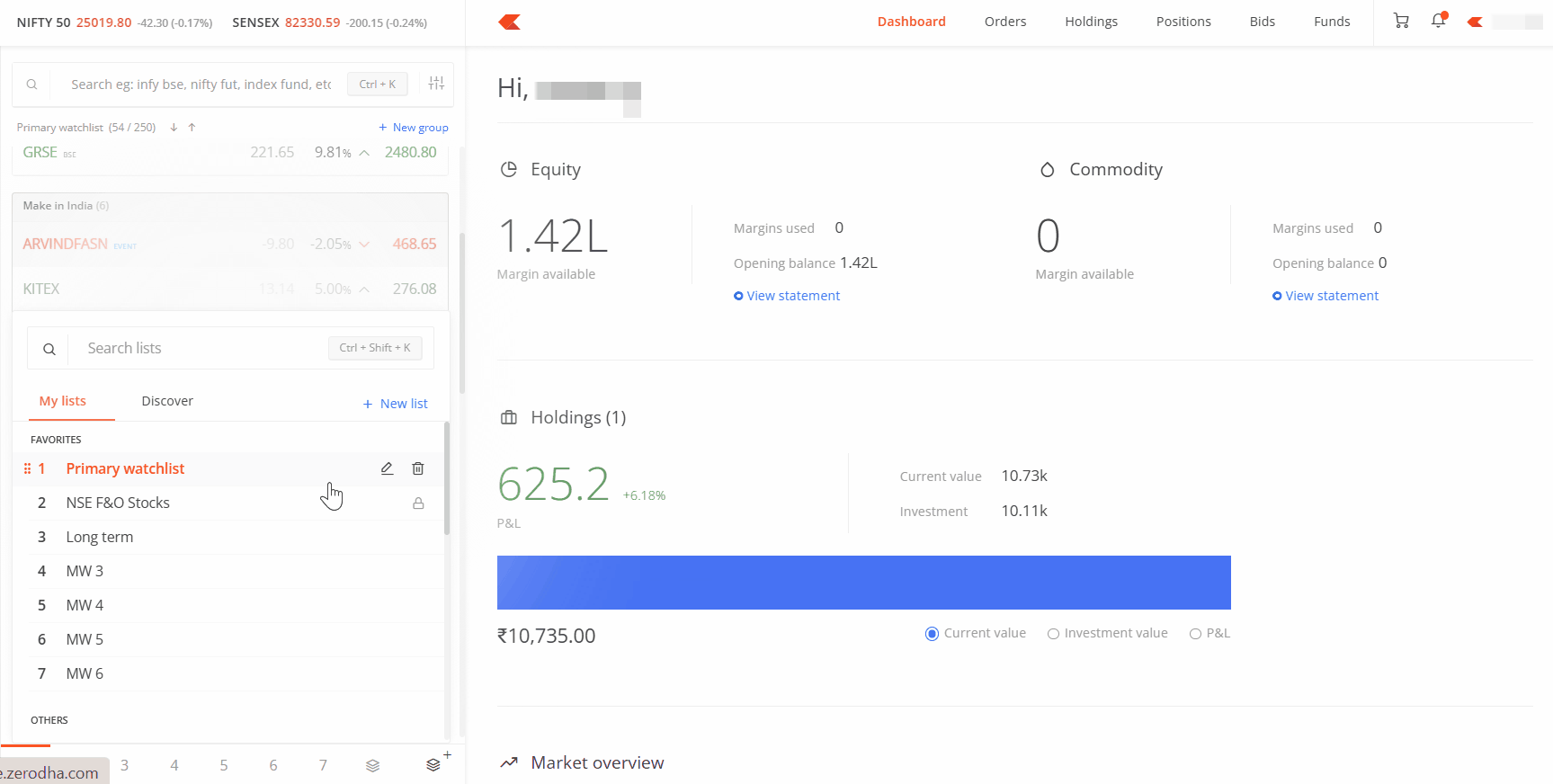Sort watchlist using the down arrow
Image resolution: width=1553 pixels, height=784 pixels.
click(x=174, y=128)
